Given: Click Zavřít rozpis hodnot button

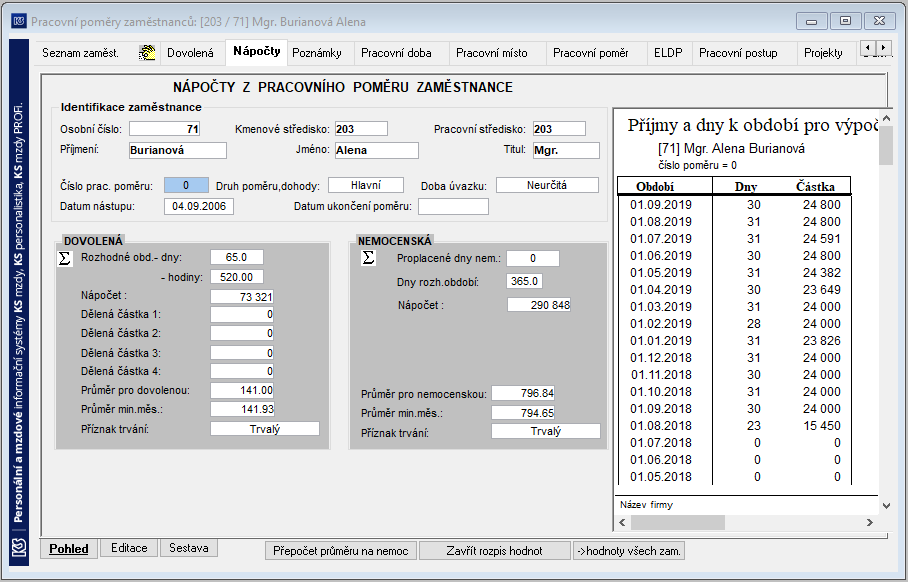Looking at the screenshot, I should pyautogui.click(x=495, y=551).
